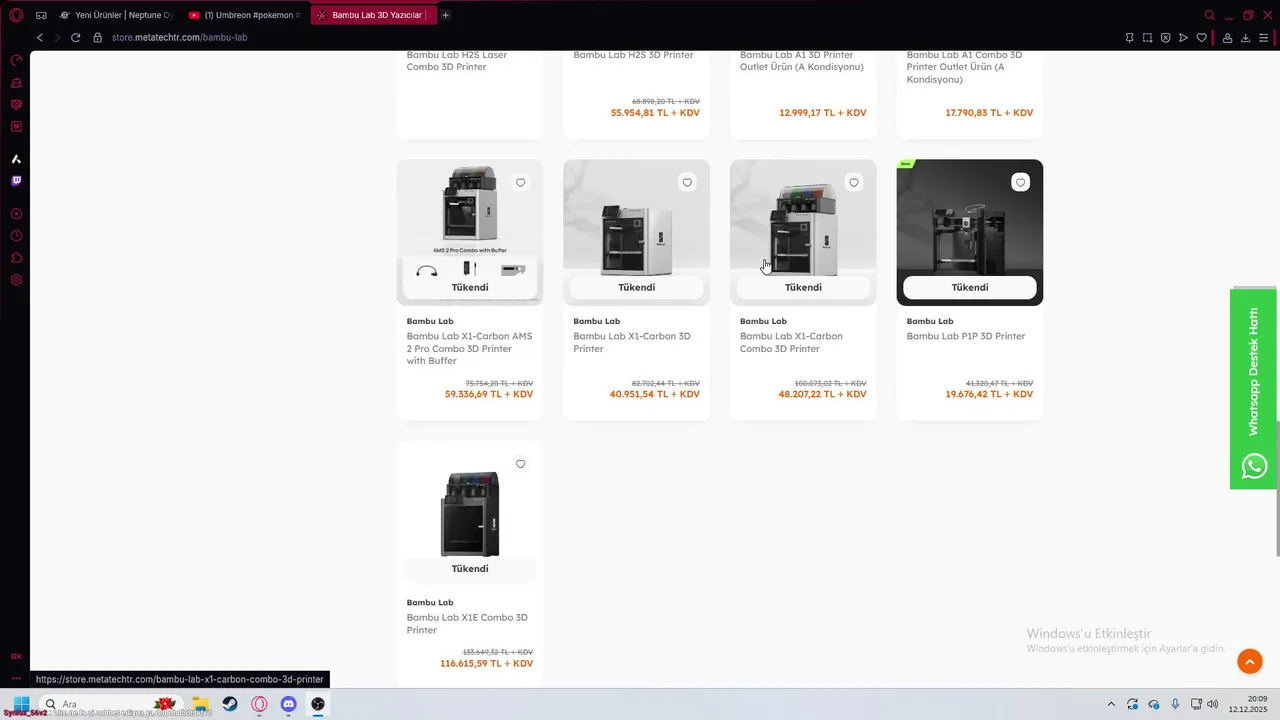Screen dimensions: 1280x720
Task: Take a snapshot with the capture icon
Action: (x=1147, y=37)
